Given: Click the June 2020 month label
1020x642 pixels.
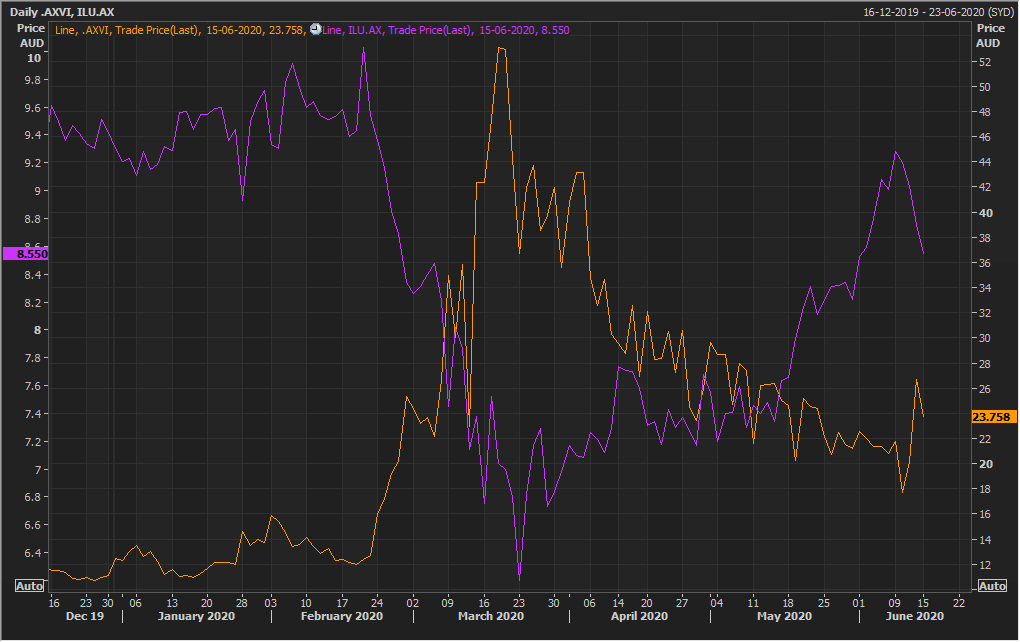Looking at the screenshot, I should click(914, 617).
